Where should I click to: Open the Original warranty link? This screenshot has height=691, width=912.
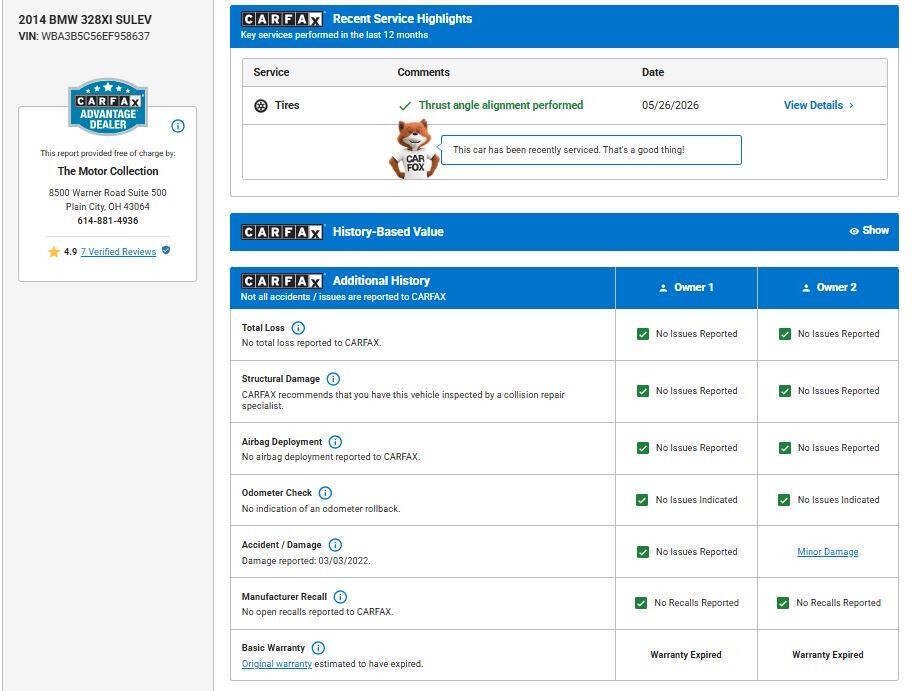[277, 664]
